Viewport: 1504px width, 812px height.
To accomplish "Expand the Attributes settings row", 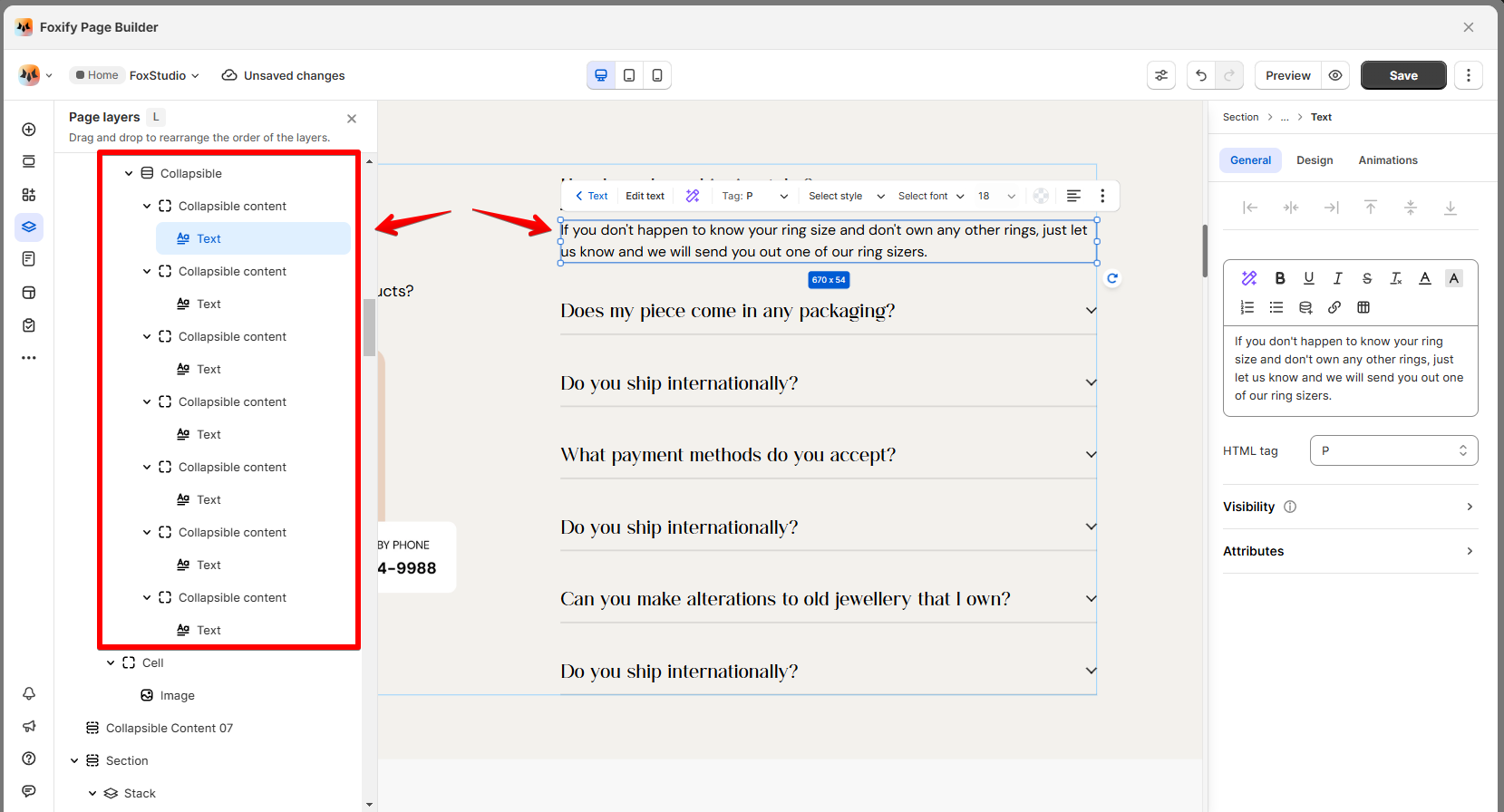I will (1350, 551).
